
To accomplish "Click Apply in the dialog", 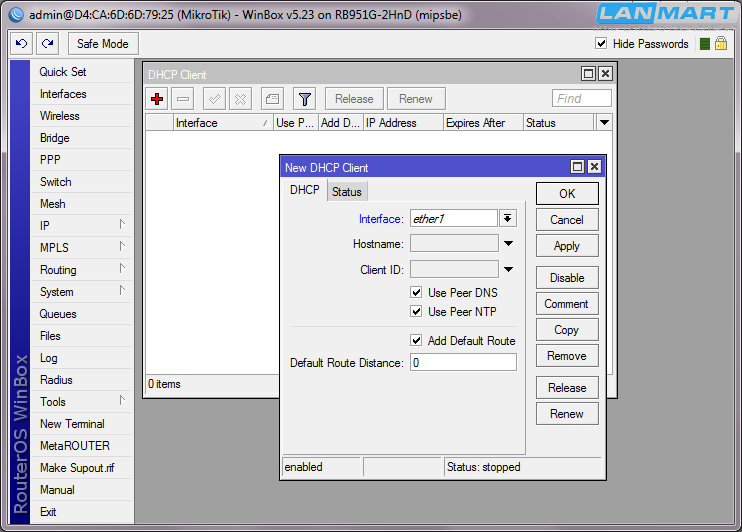I will click(x=567, y=246).
